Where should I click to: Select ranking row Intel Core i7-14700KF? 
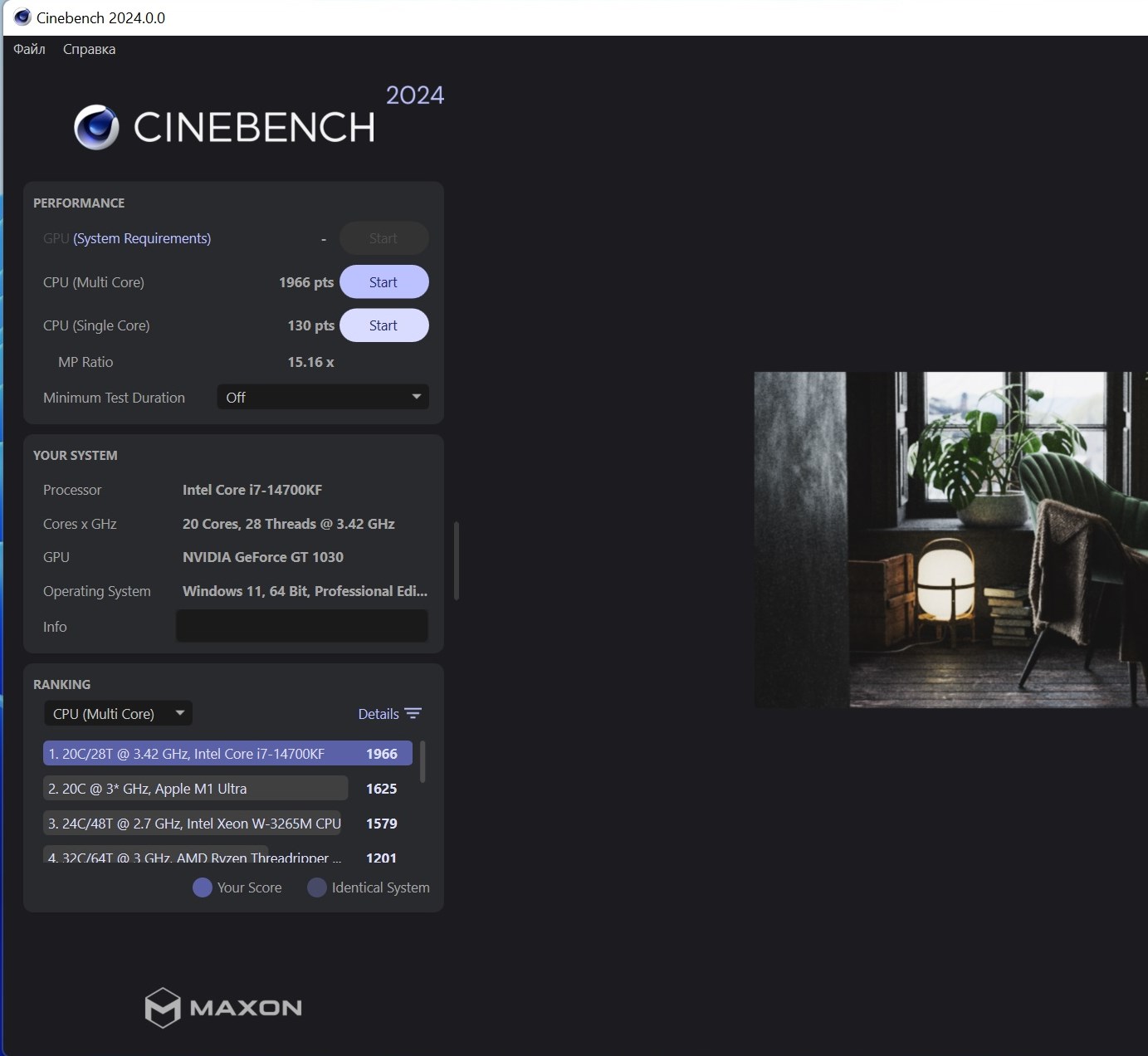[227, 754]
